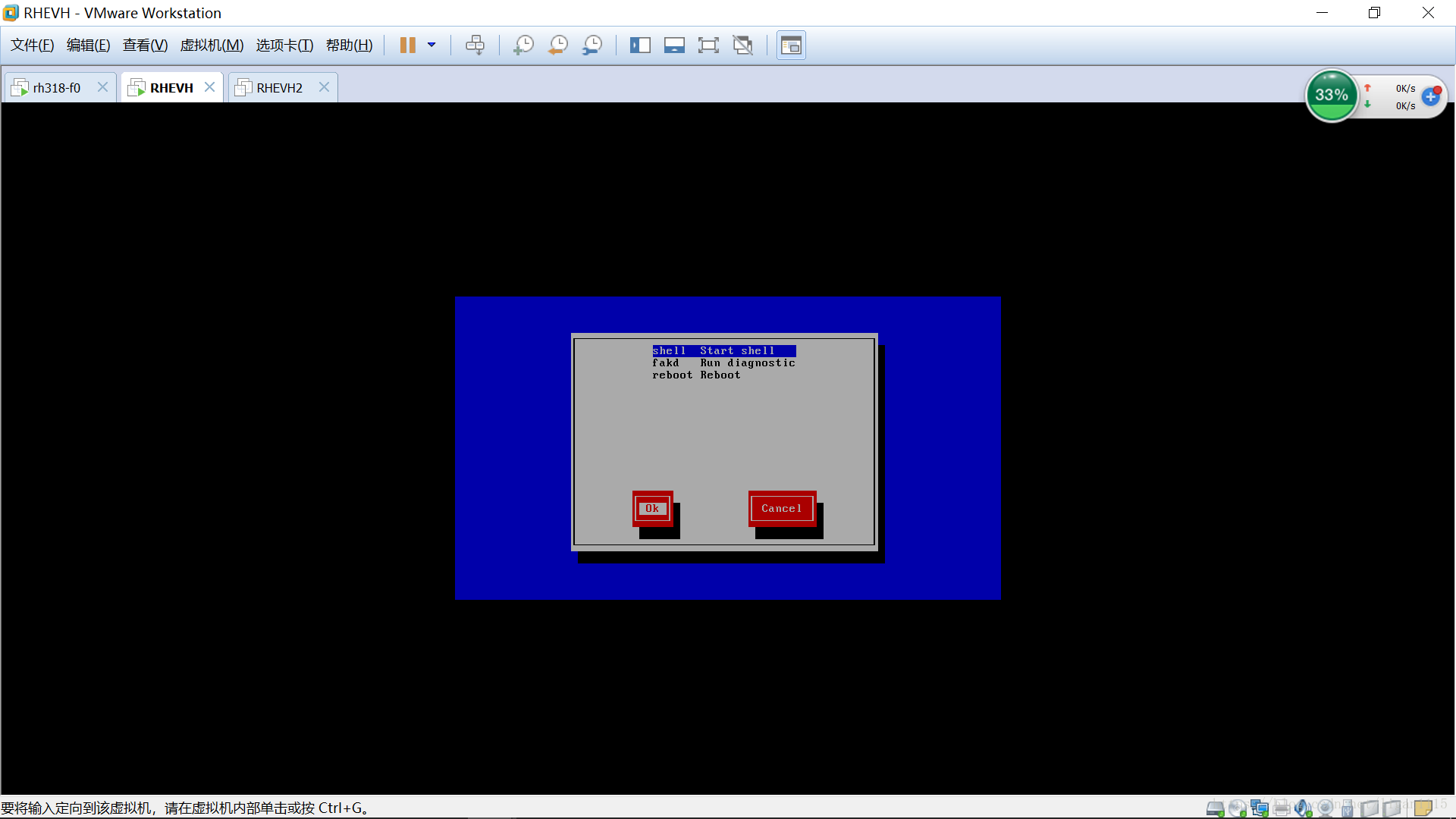Click the blue plus accelerator button
The height and width of the screenshot is (819, 1456).
[1431, 96]
